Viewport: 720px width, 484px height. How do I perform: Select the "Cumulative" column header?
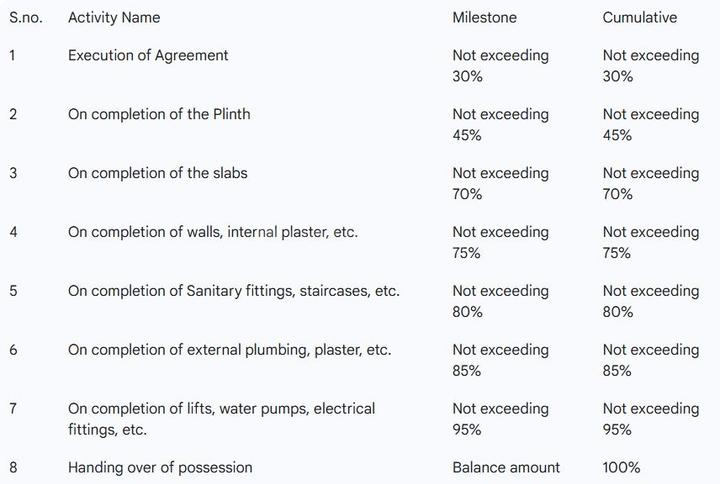[640, 17]
